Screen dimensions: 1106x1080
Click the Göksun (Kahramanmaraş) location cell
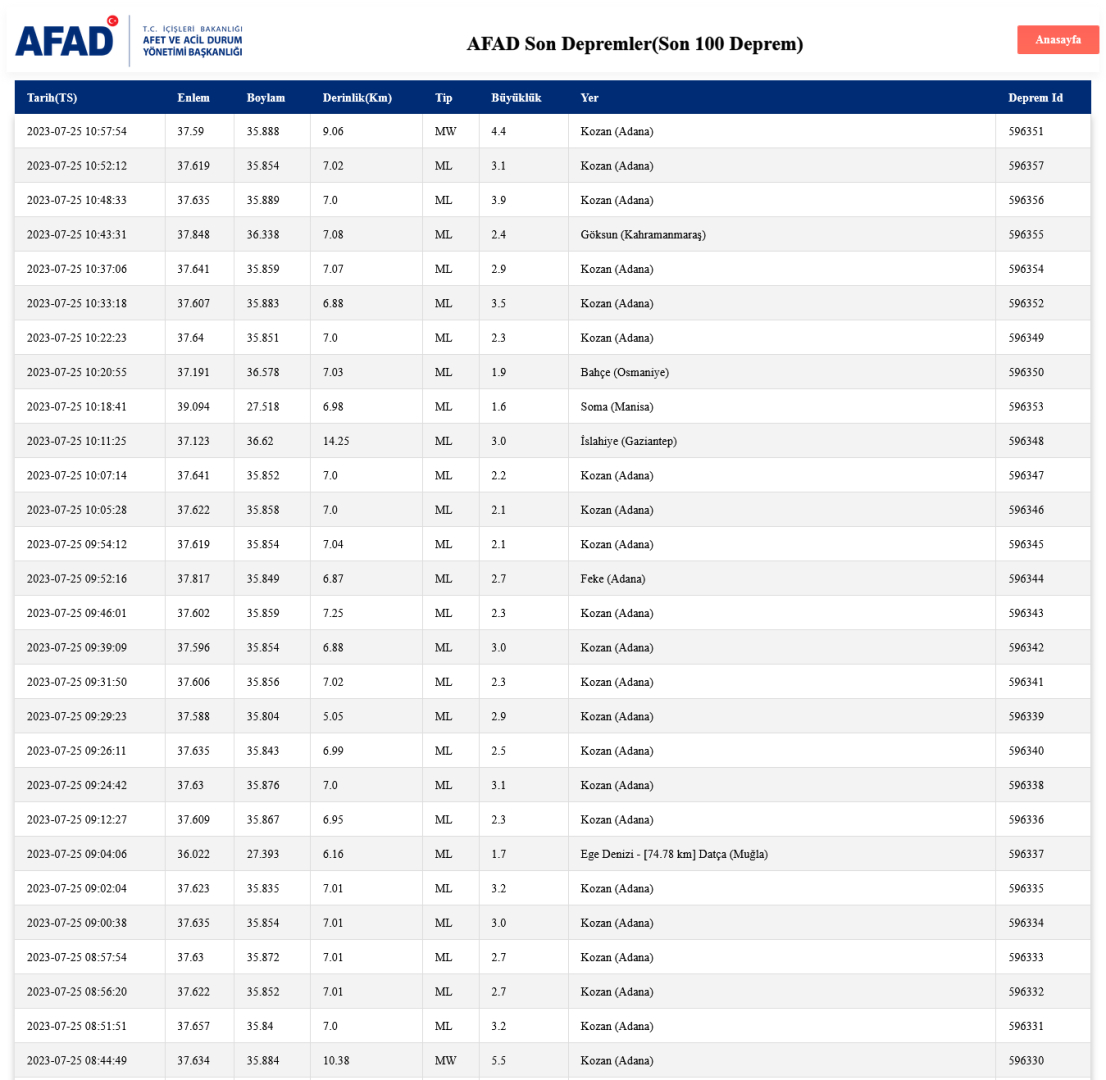point(643,235)
